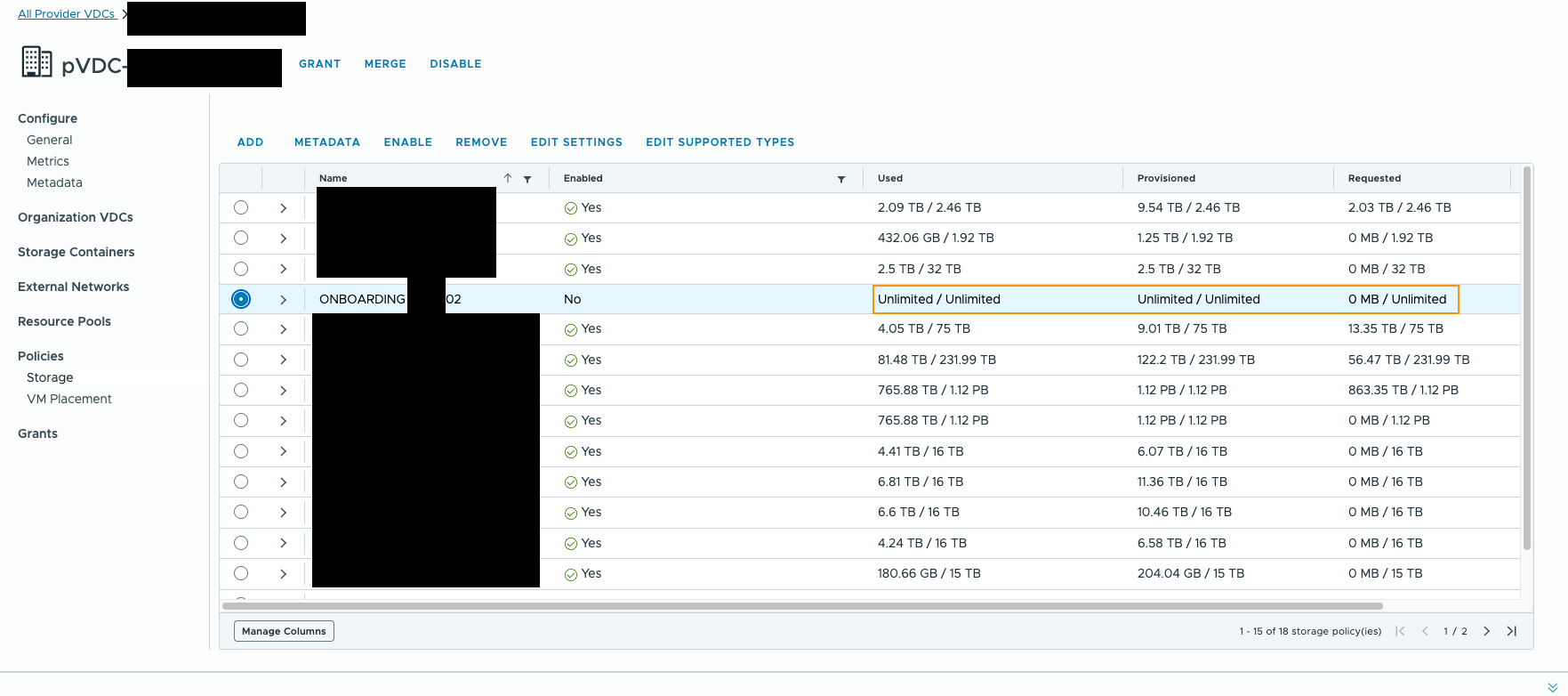Viewport: 1568px width, 696px height.
Task: Go to next page of storage policies
Action: tap(1486, 631)
